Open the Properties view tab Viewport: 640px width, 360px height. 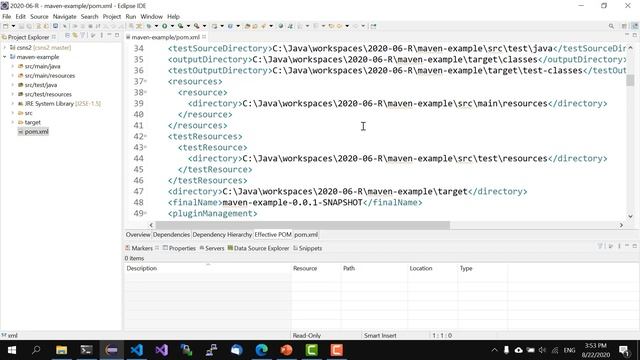point(179,248)
